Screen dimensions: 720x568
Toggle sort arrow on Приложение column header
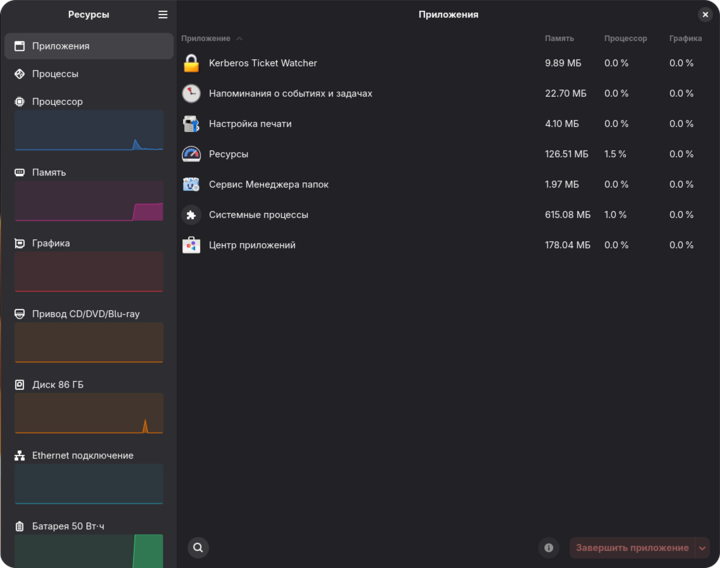point(239,39)
